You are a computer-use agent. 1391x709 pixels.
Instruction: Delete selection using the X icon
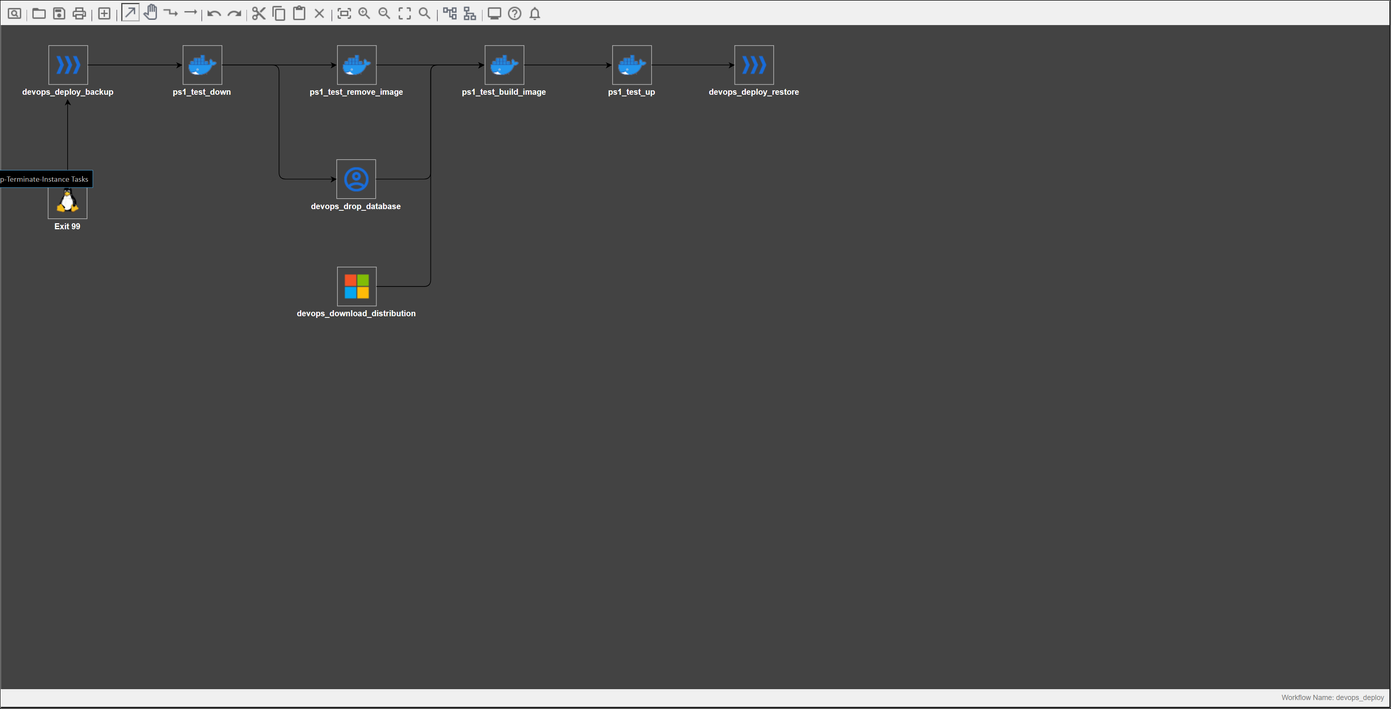pyautogui.click(x=319, y=14)
